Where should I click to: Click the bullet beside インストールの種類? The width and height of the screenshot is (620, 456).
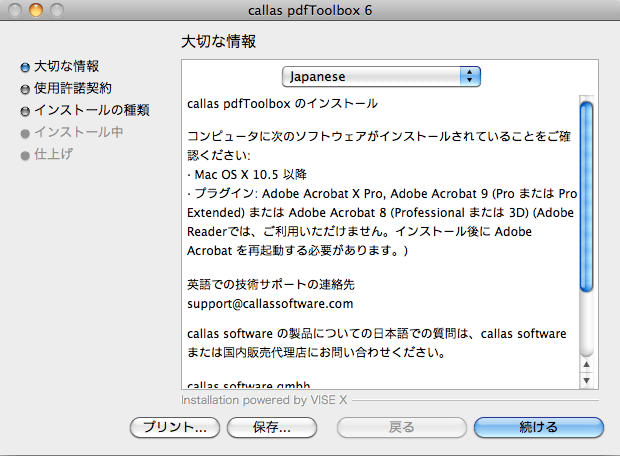coord(25,112)
